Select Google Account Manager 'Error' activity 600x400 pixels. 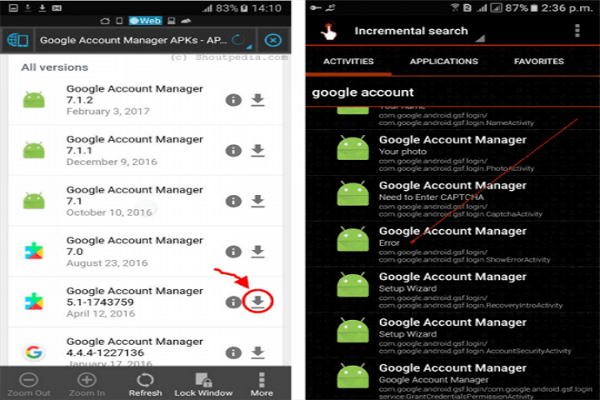point(452,244)
